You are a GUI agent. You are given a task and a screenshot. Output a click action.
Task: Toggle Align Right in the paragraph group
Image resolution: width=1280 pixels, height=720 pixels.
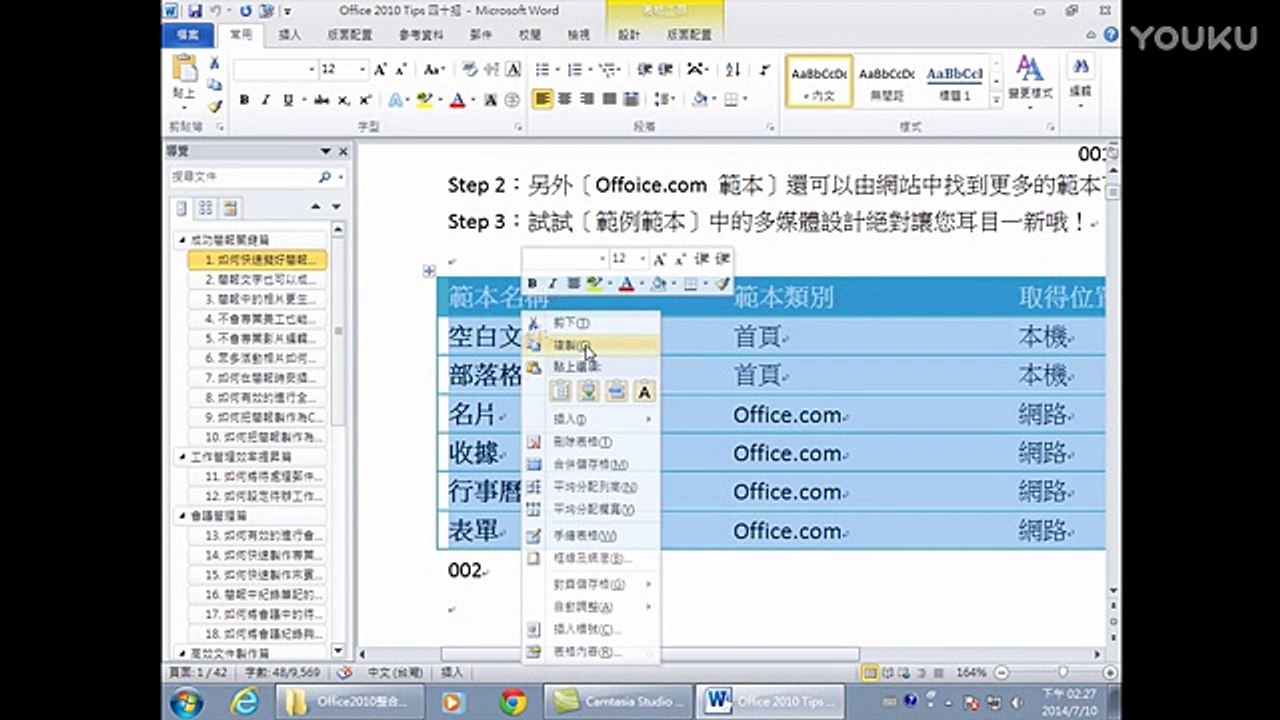point(587,100)
